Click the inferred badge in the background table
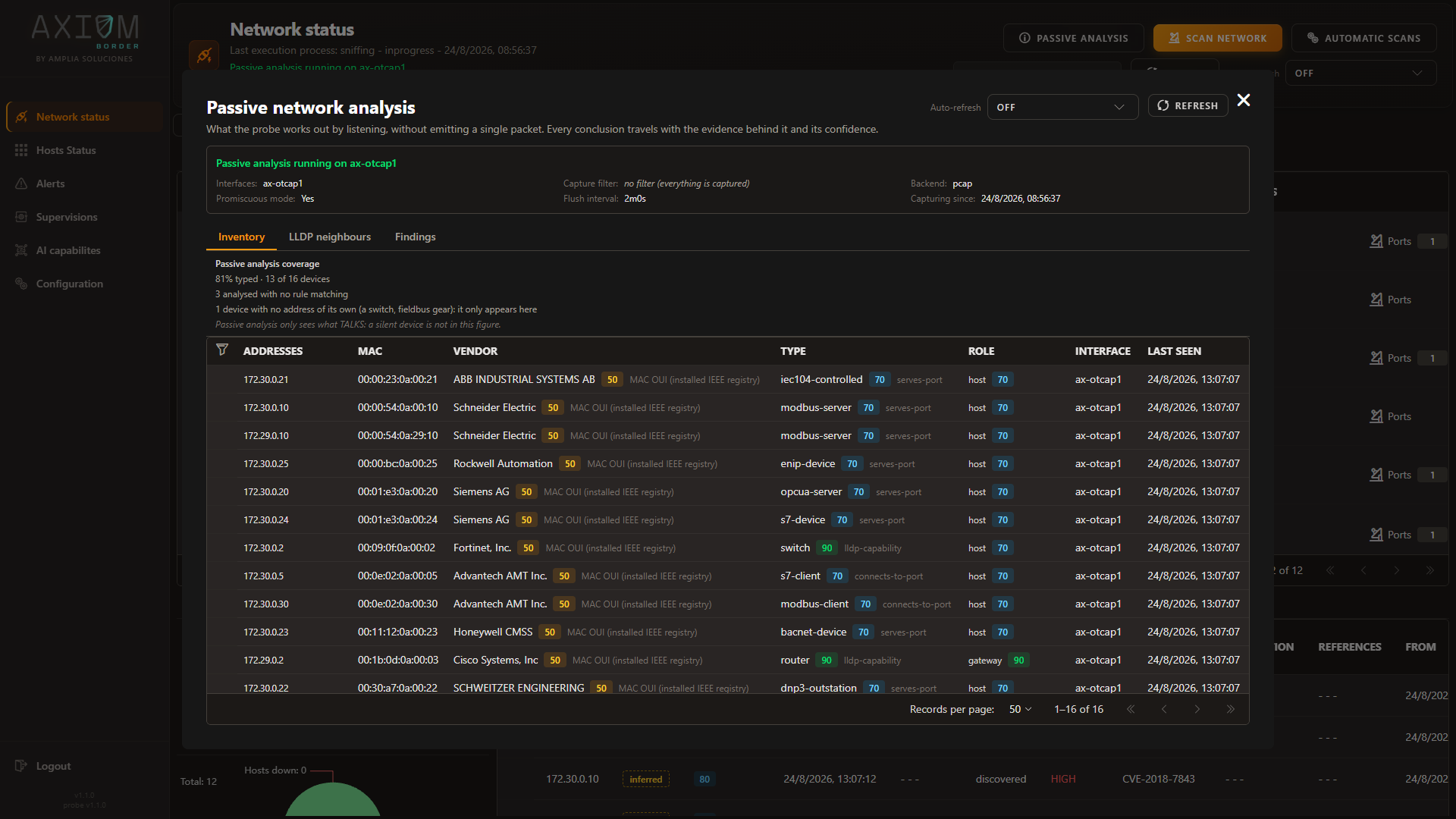The image size is (1456, 819). pos(645,779)
